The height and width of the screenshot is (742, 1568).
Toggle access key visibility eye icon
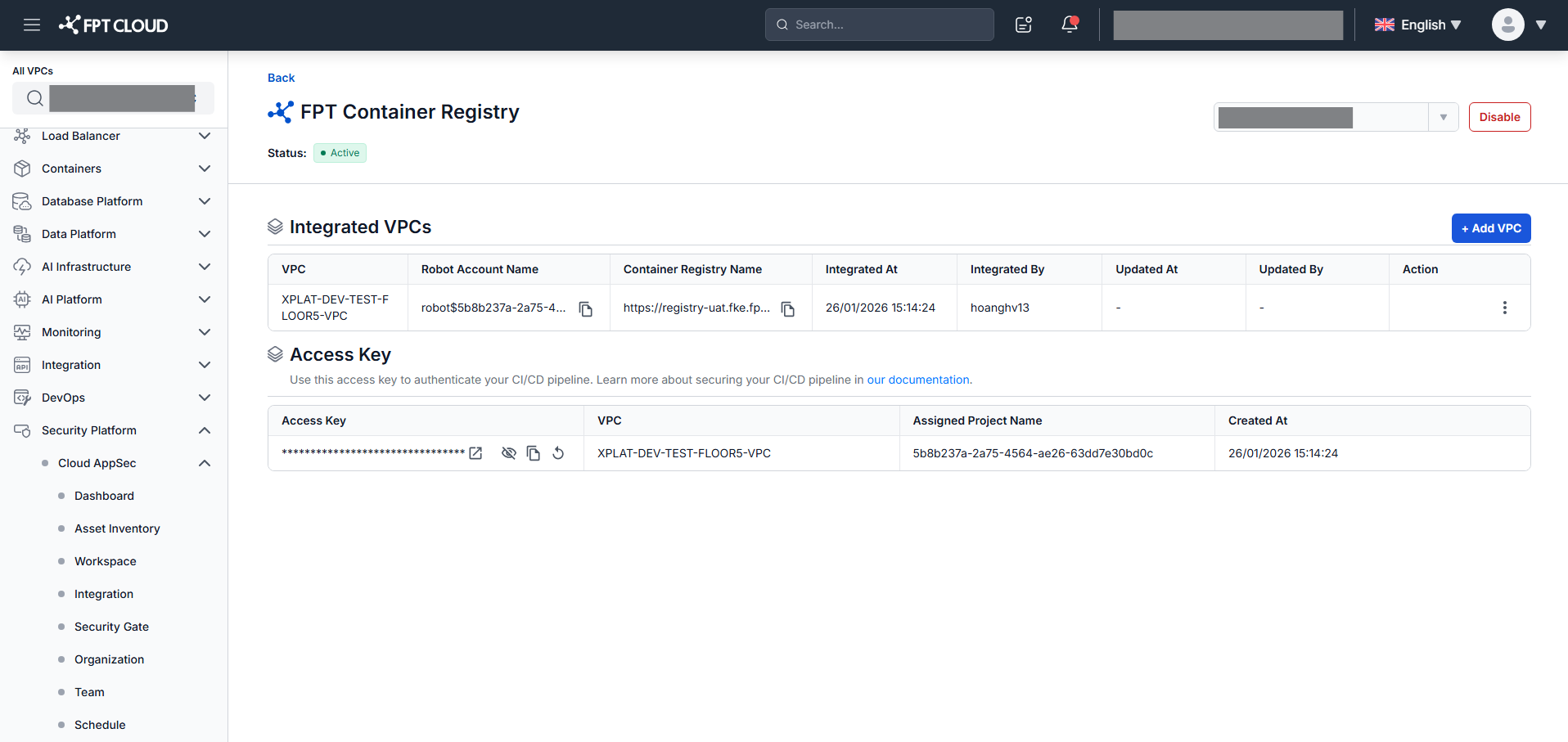tap(508, 453)
